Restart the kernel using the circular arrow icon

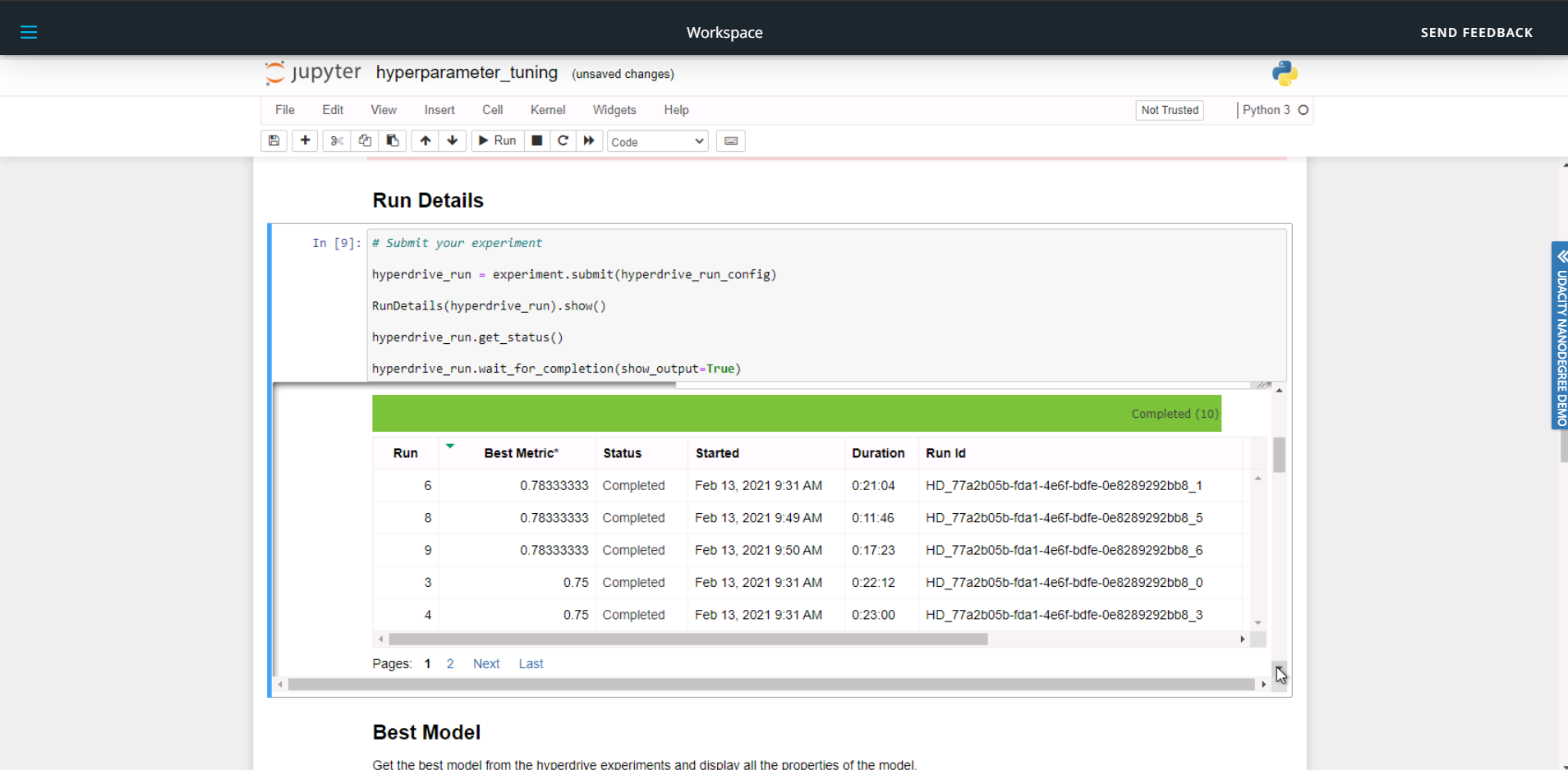tap(563, 140)
